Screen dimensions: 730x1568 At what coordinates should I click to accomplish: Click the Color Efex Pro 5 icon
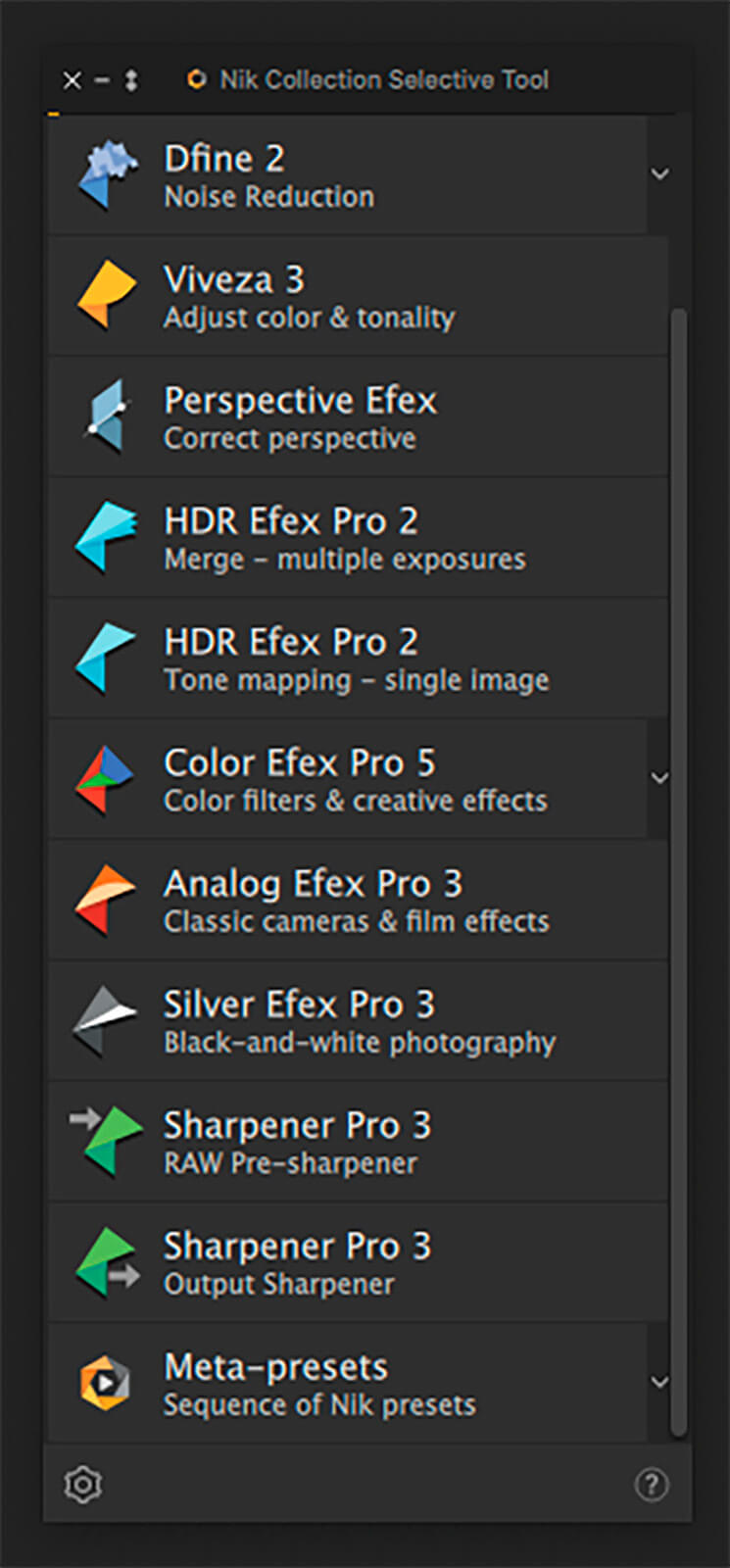pos(106,780)
